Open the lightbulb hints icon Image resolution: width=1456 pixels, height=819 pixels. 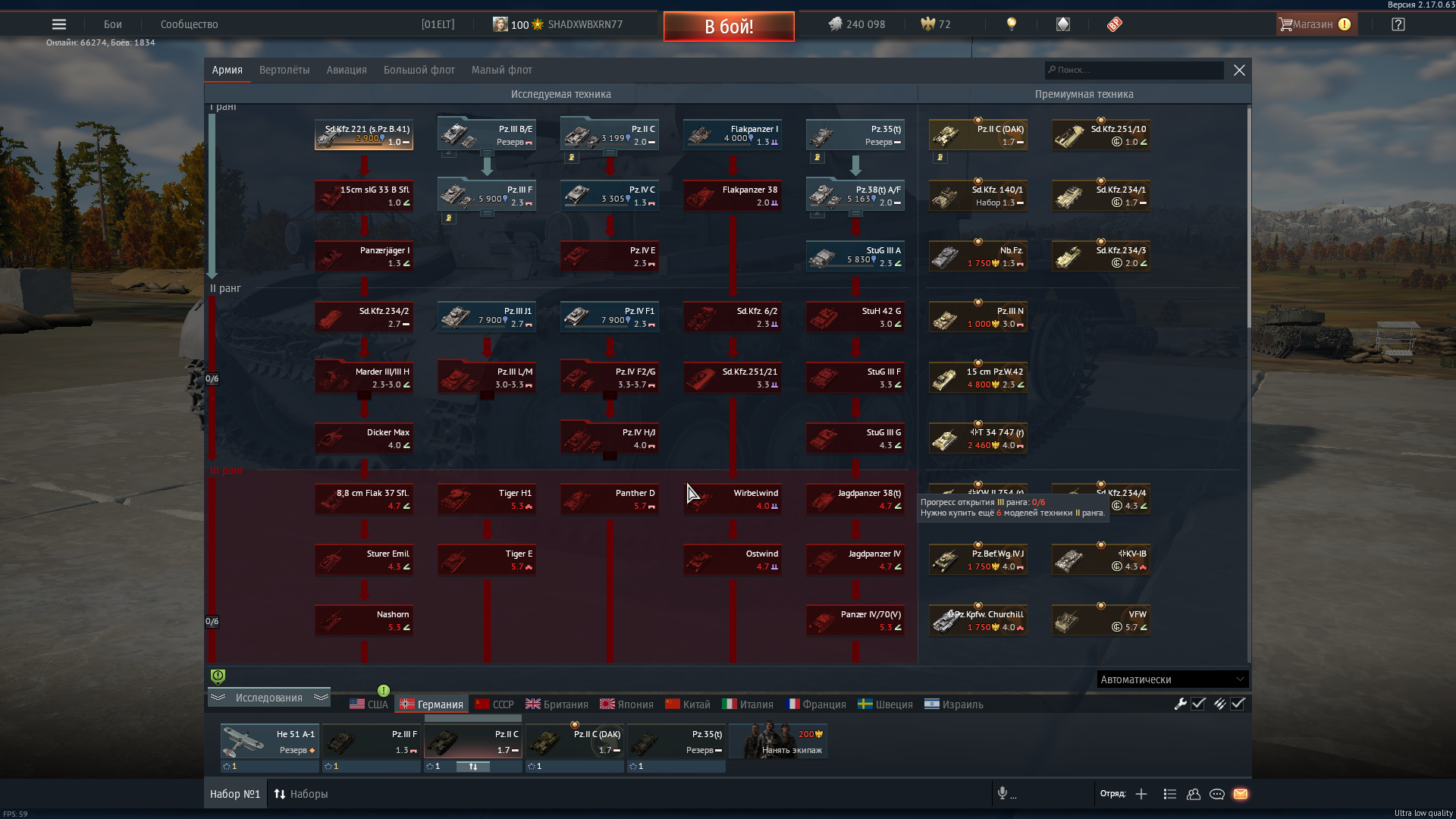(x=1011, y=24)
